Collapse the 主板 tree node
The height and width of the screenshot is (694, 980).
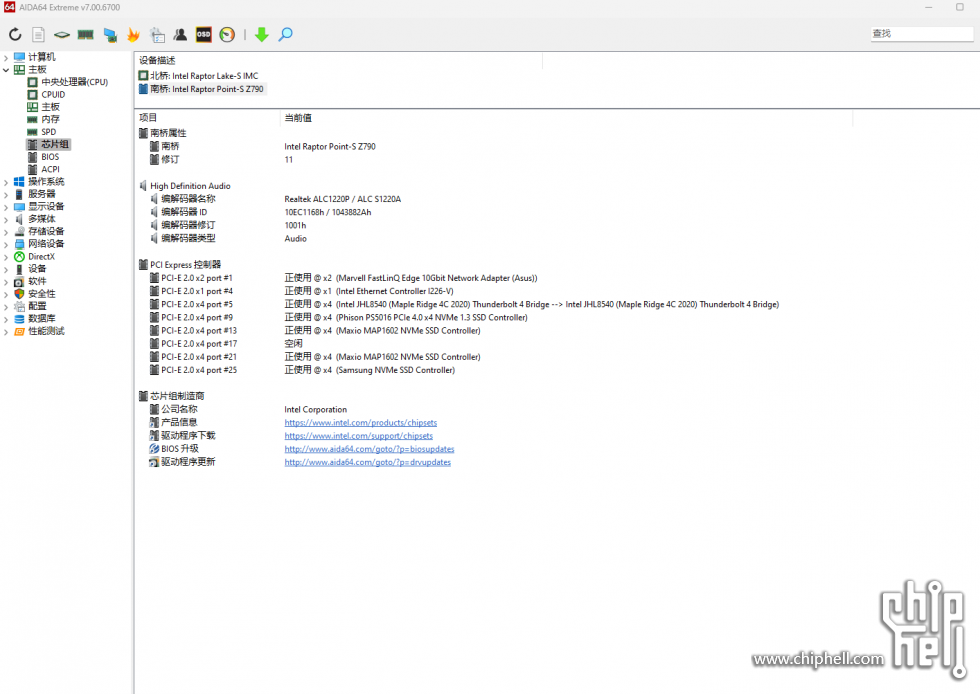tap(6, 70)
